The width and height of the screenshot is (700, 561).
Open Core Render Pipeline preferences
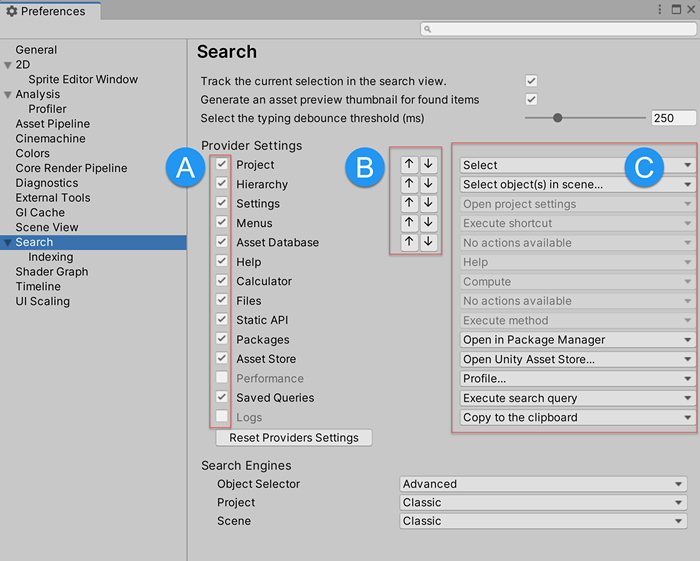click(71, 168)
